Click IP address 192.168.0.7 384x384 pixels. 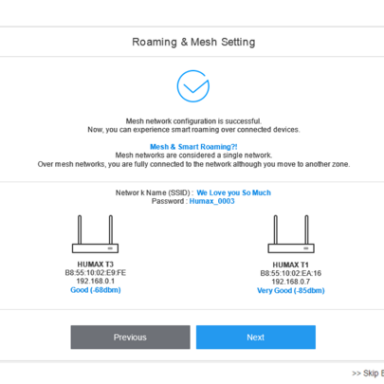point(291,282)
